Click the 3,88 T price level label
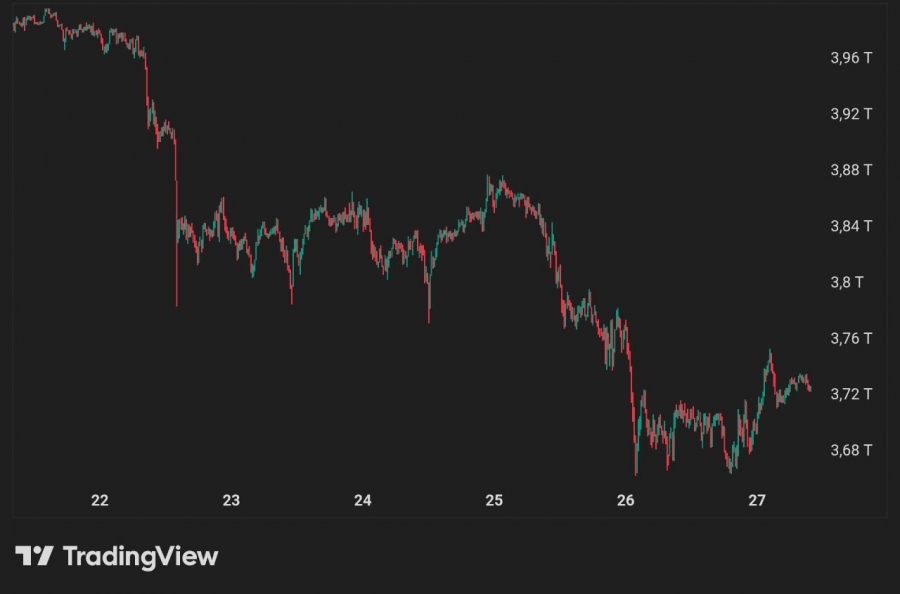900x594 pixels. coord(851,170)
